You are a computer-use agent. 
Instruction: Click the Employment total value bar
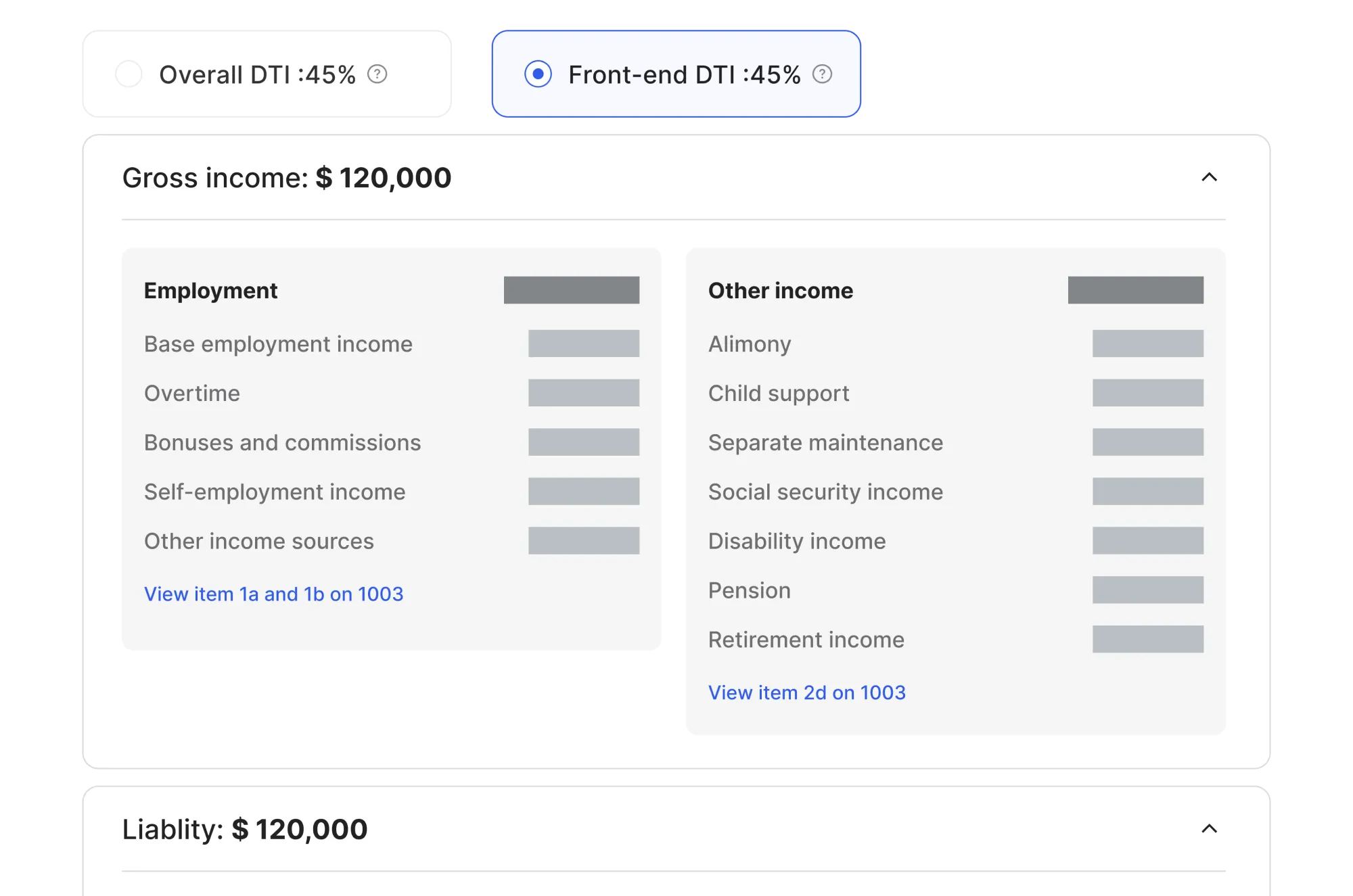click(x=572, y=290)
